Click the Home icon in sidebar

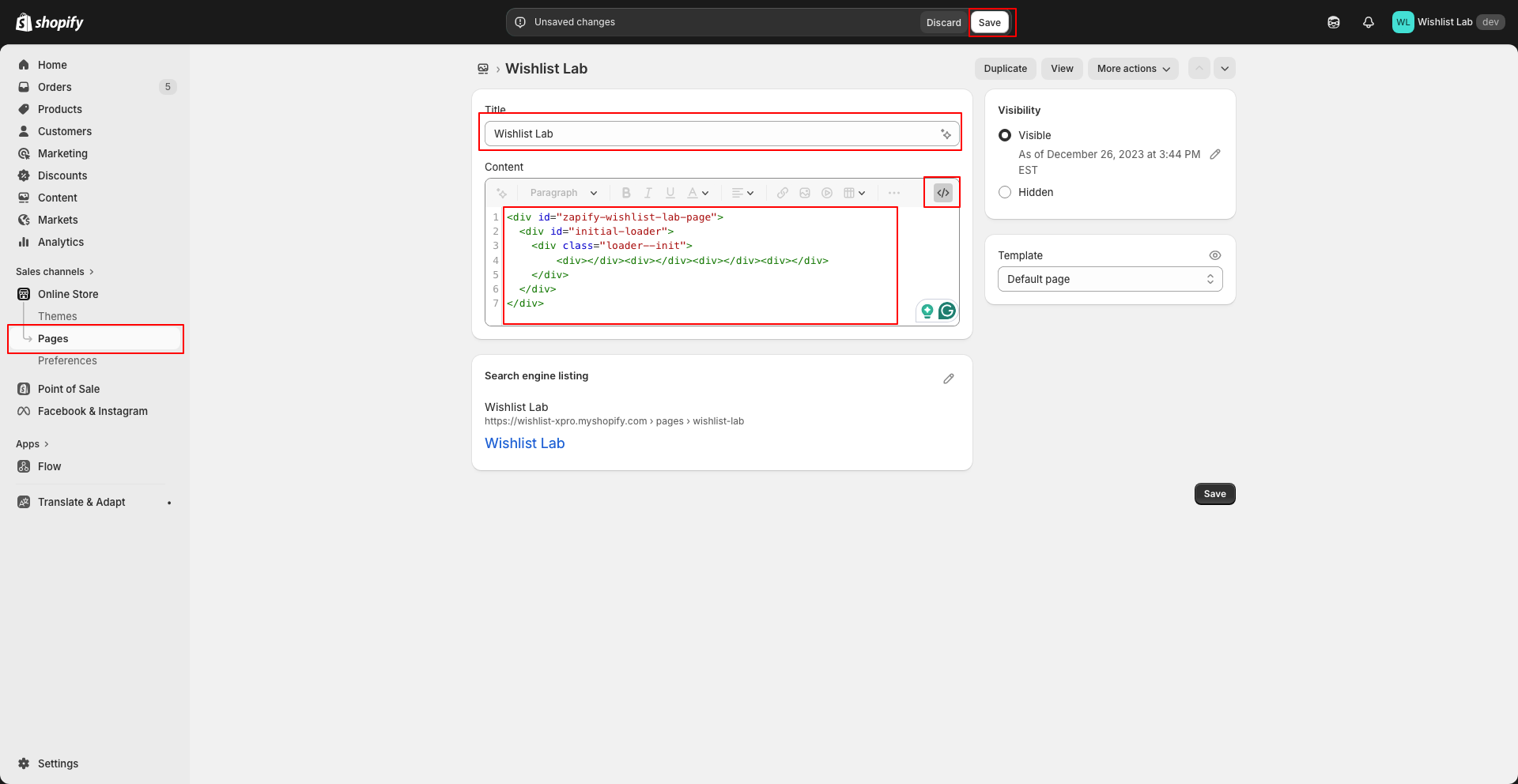[x=24, y=65]
